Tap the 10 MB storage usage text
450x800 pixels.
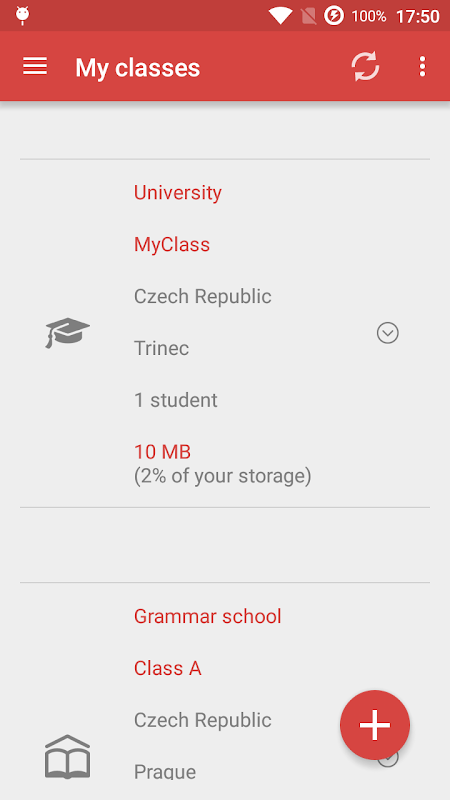(x=162, y=452)
